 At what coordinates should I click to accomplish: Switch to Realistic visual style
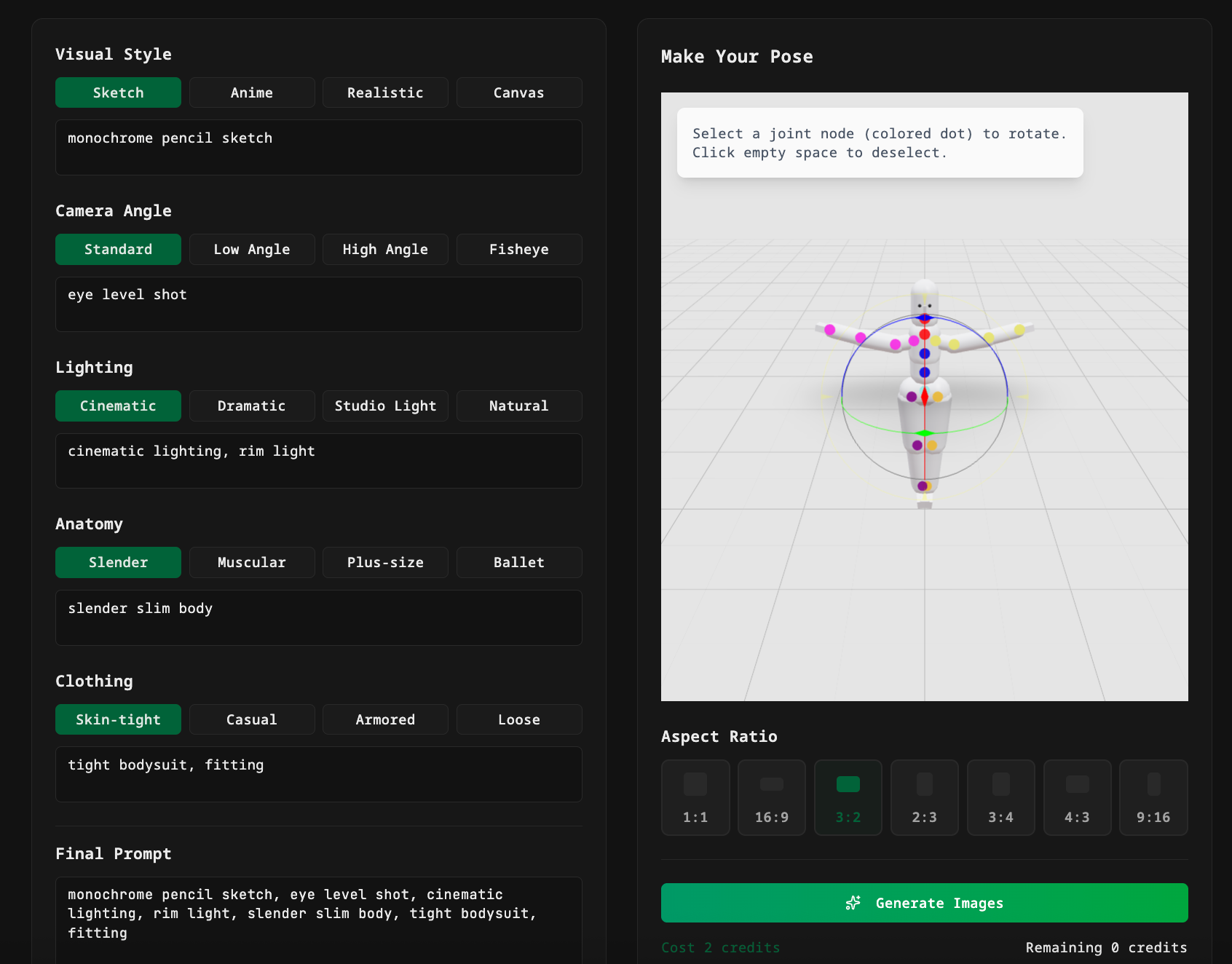[x=385, y=92]
